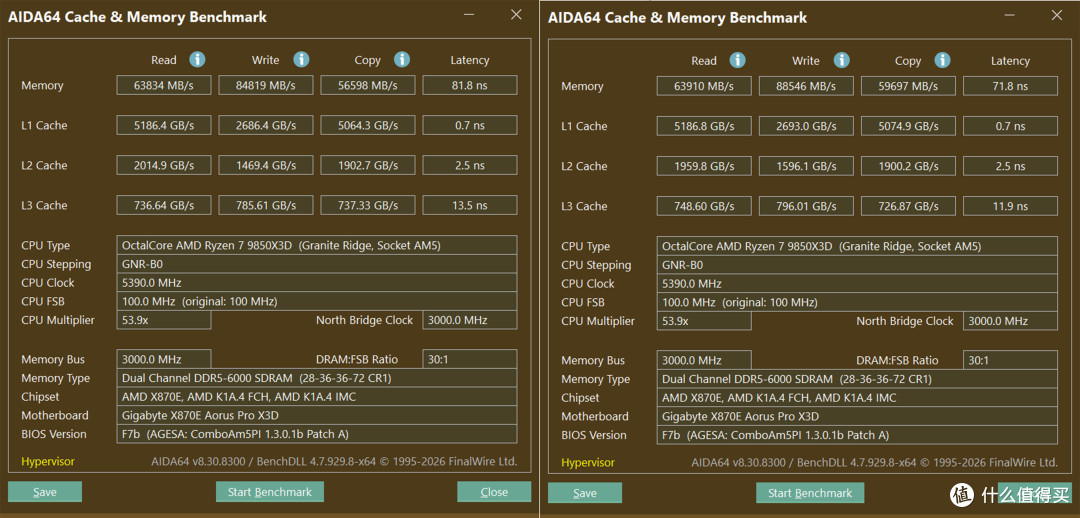Save results in the right window
This screenshot has height=518, width=1080.
(585, 493)
